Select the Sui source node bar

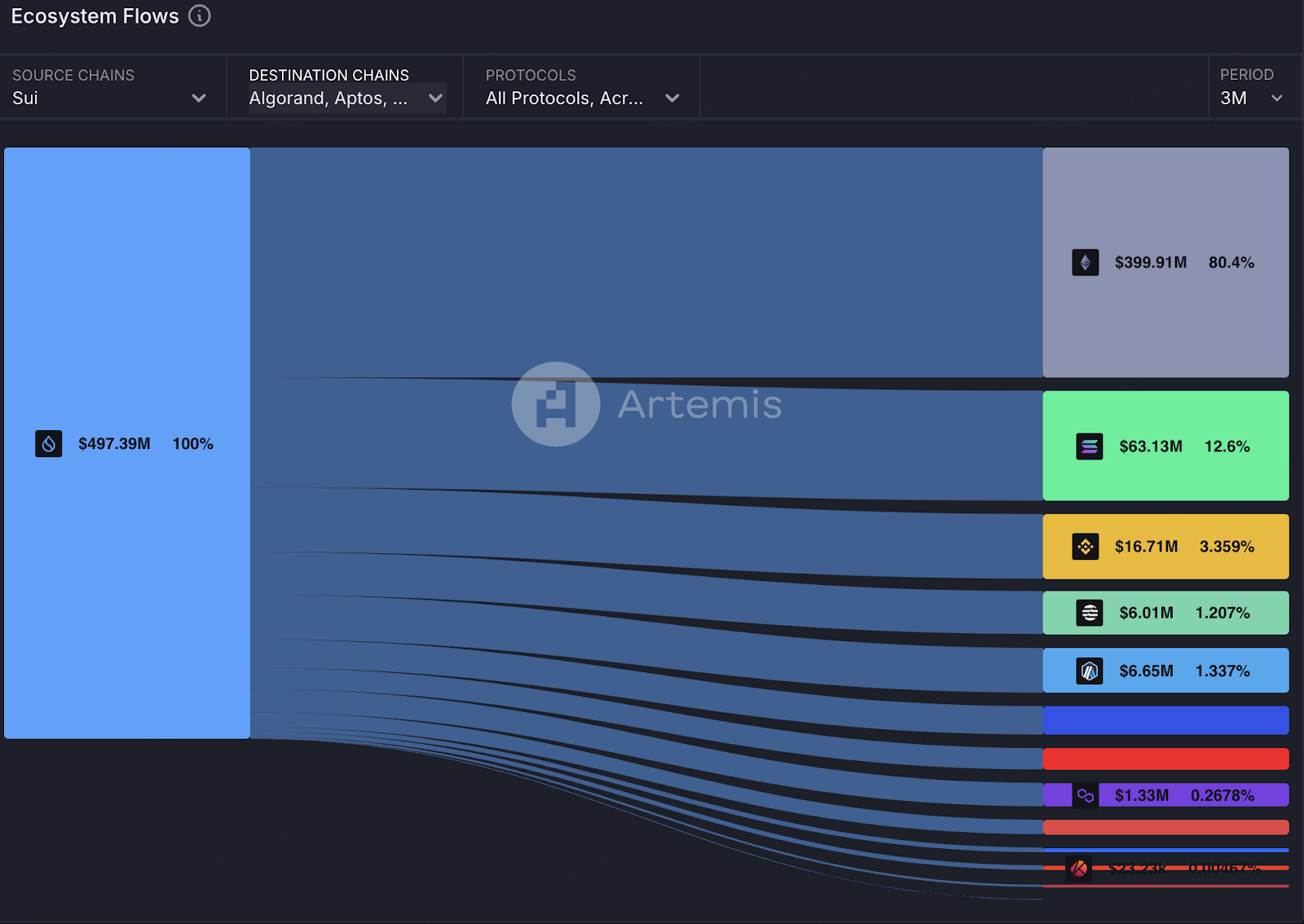[127, 443]
